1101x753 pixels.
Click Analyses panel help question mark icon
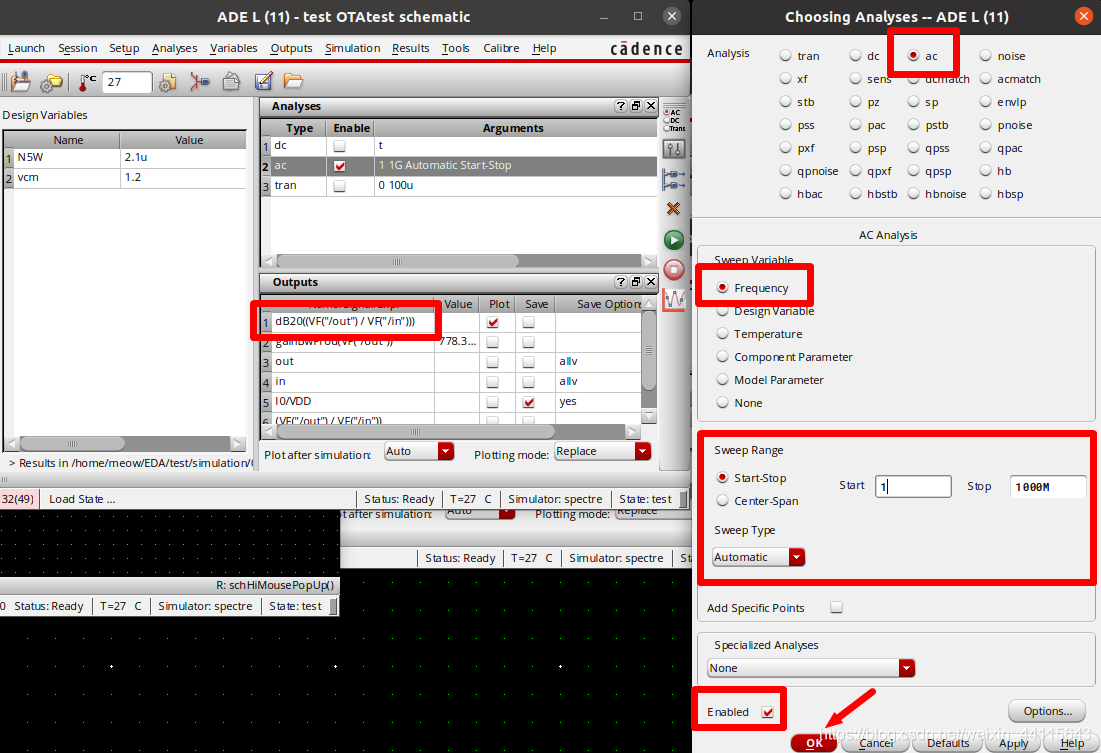tap(621, 106)
